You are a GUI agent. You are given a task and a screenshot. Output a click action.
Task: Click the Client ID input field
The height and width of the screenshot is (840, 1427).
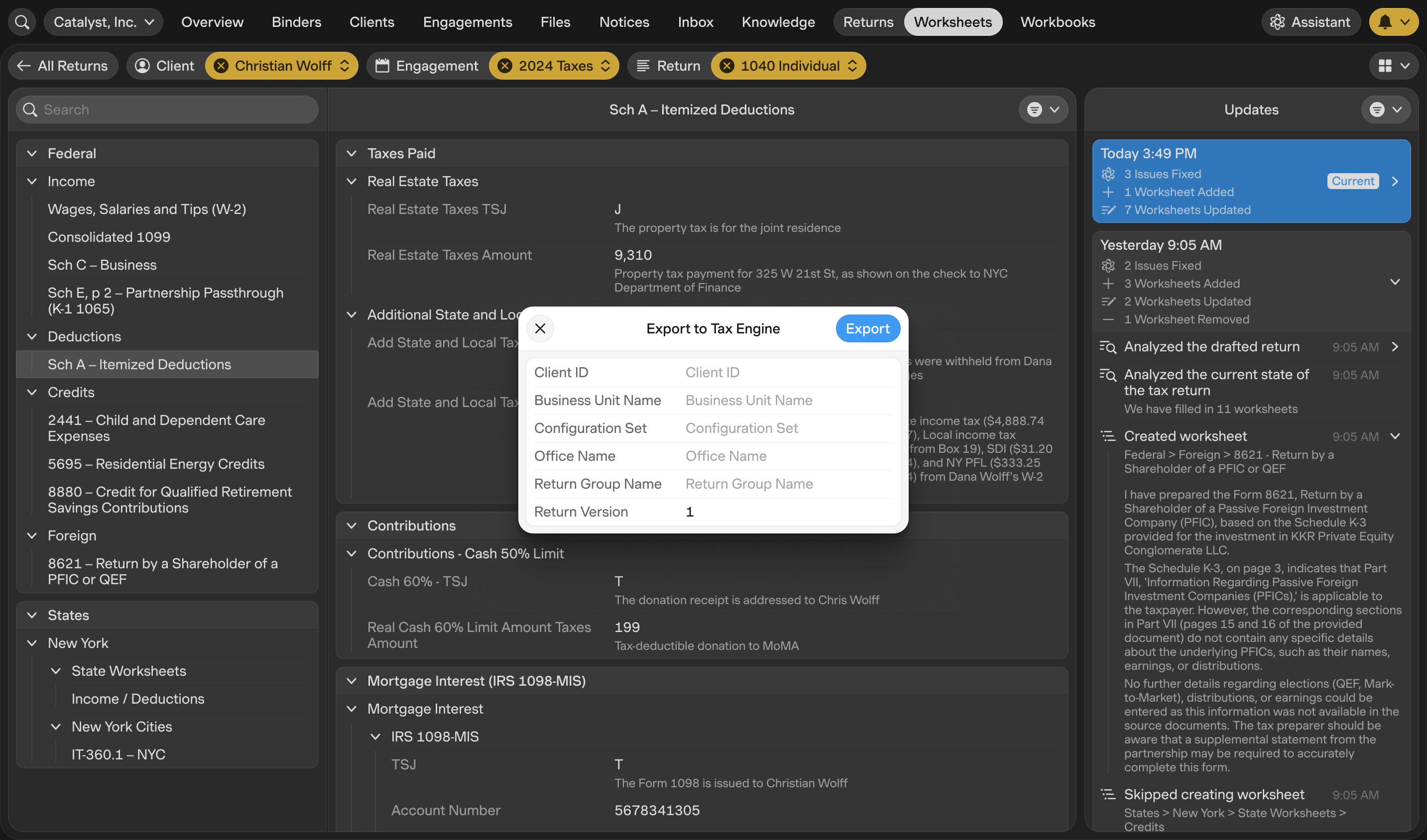point(787,372)
